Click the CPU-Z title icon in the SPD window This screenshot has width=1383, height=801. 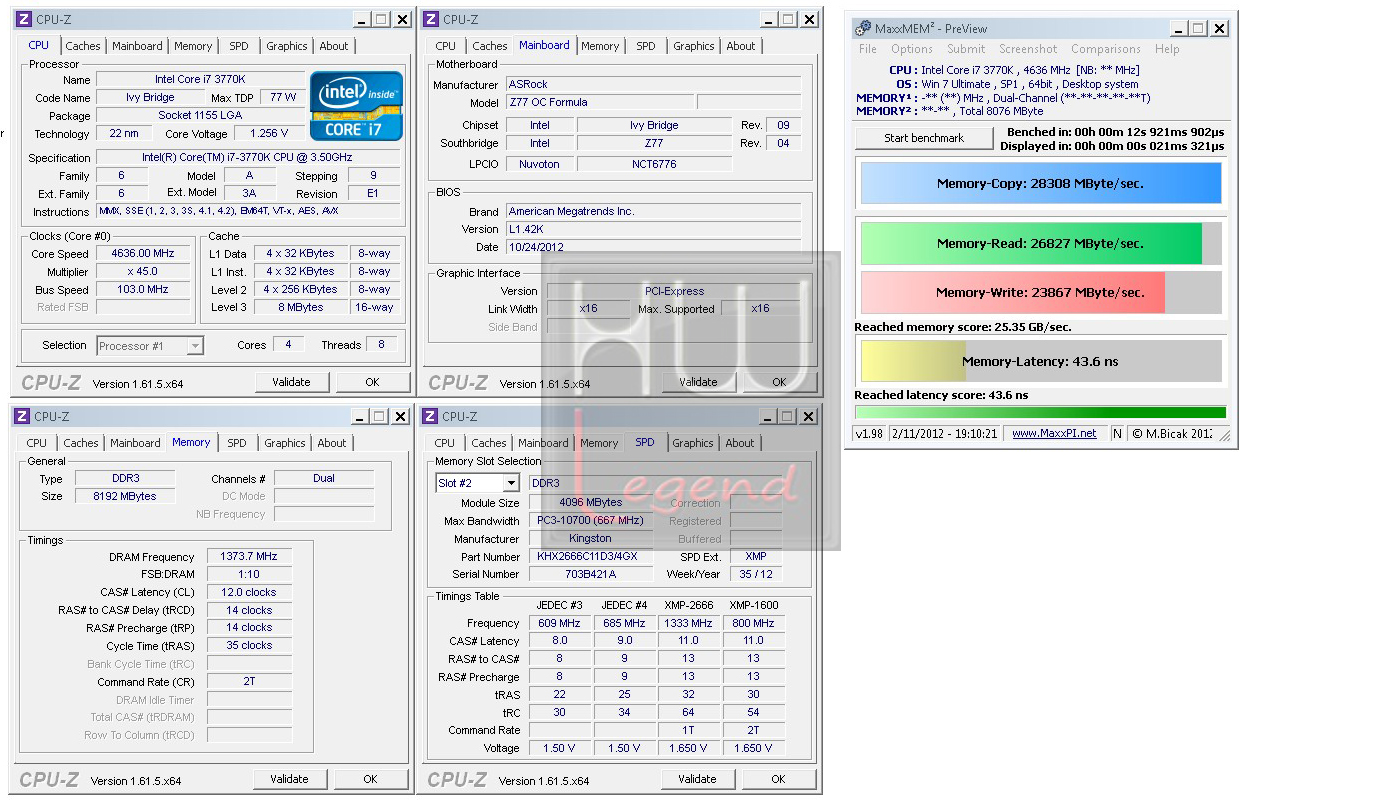pyautogui.click(x=430, y=416)
